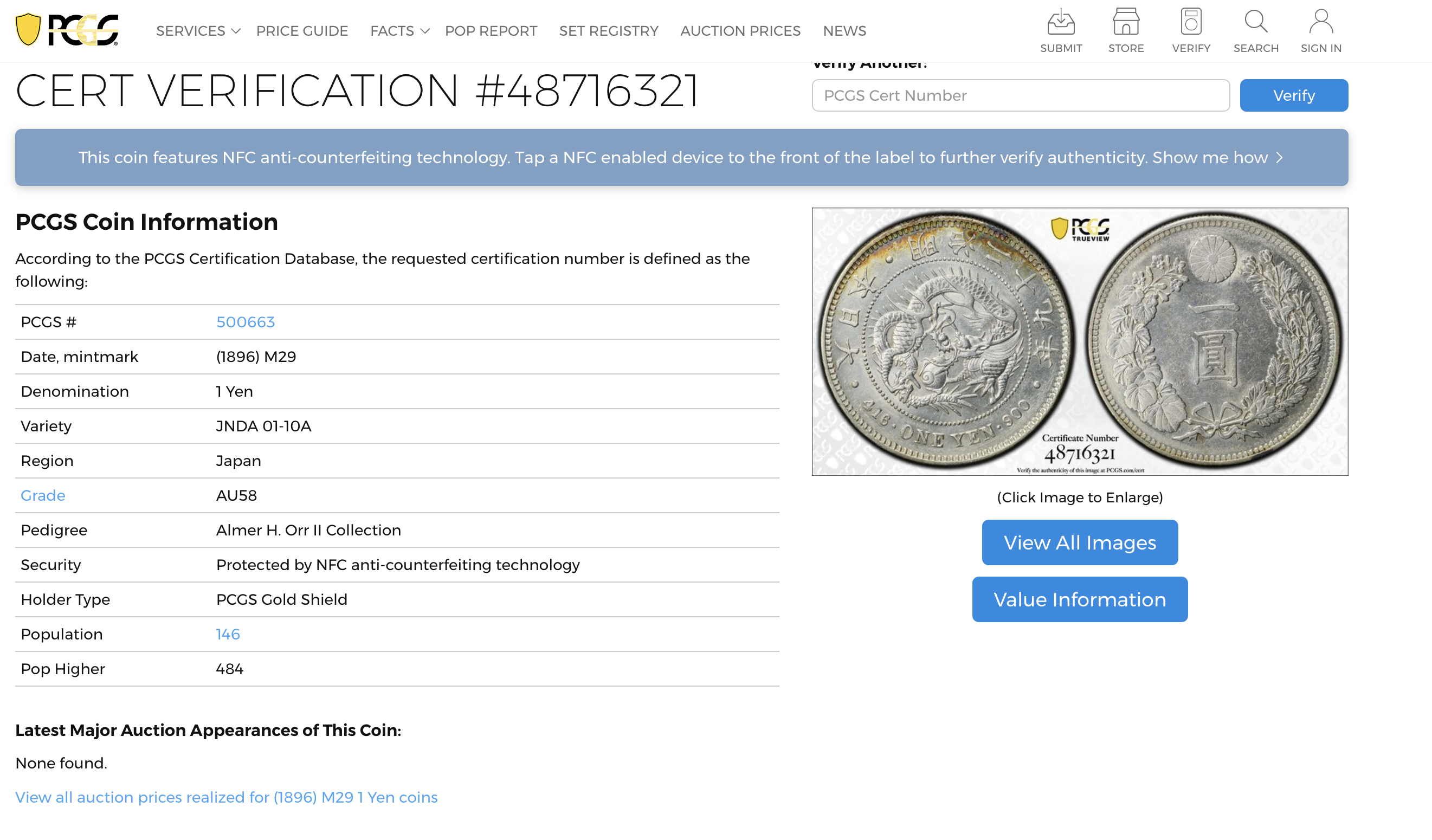1432x840 pixels.
Task: Open Auction Prices menu item
Action: pyautogui.click(x=740, y=31)
